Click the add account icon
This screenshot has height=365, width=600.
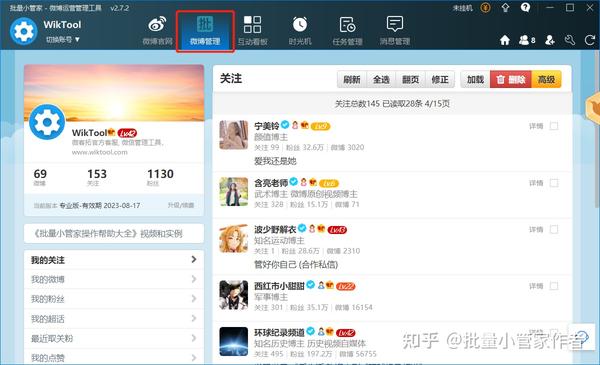point(550,40)
